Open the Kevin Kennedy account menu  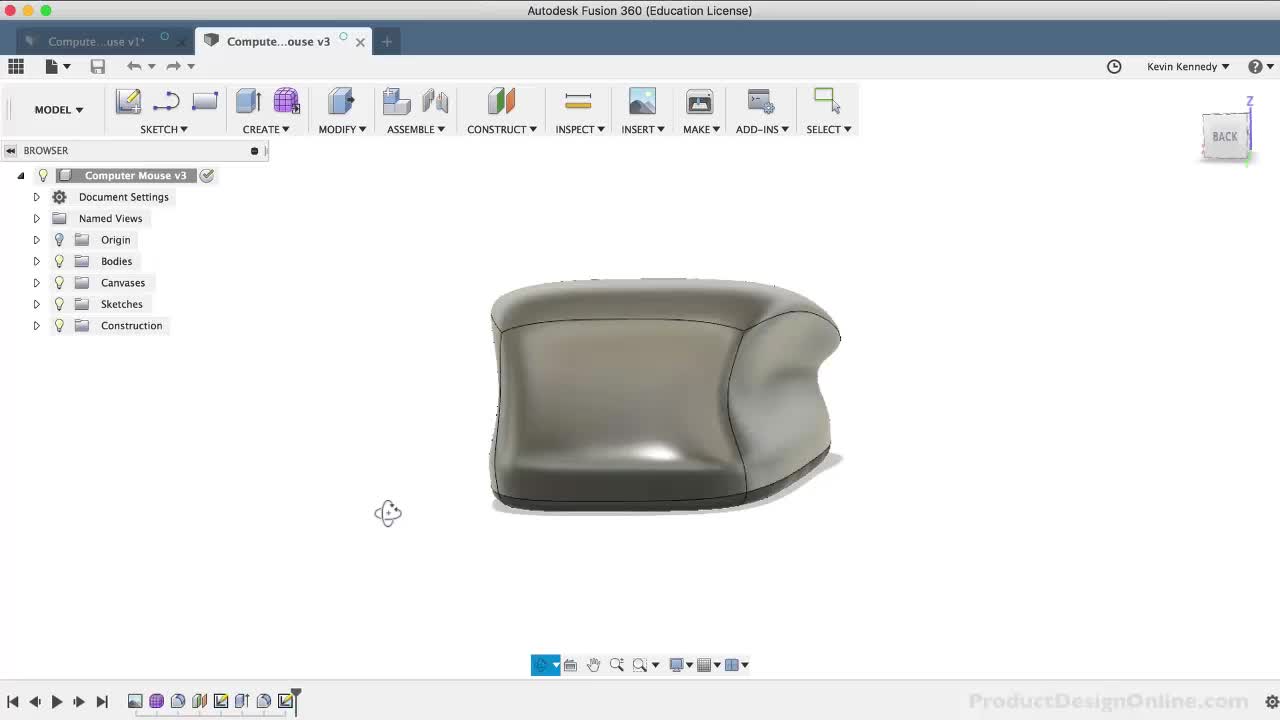coord(1187,66)
